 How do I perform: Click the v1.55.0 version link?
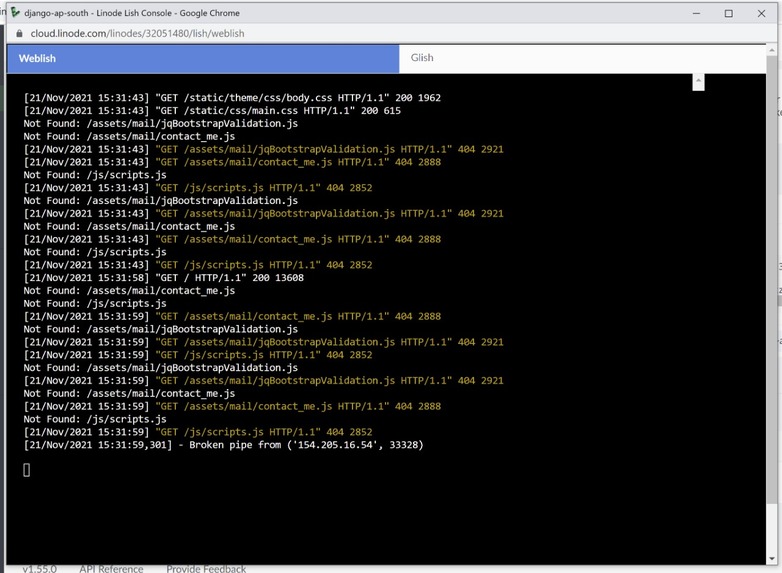click(39, 569)
